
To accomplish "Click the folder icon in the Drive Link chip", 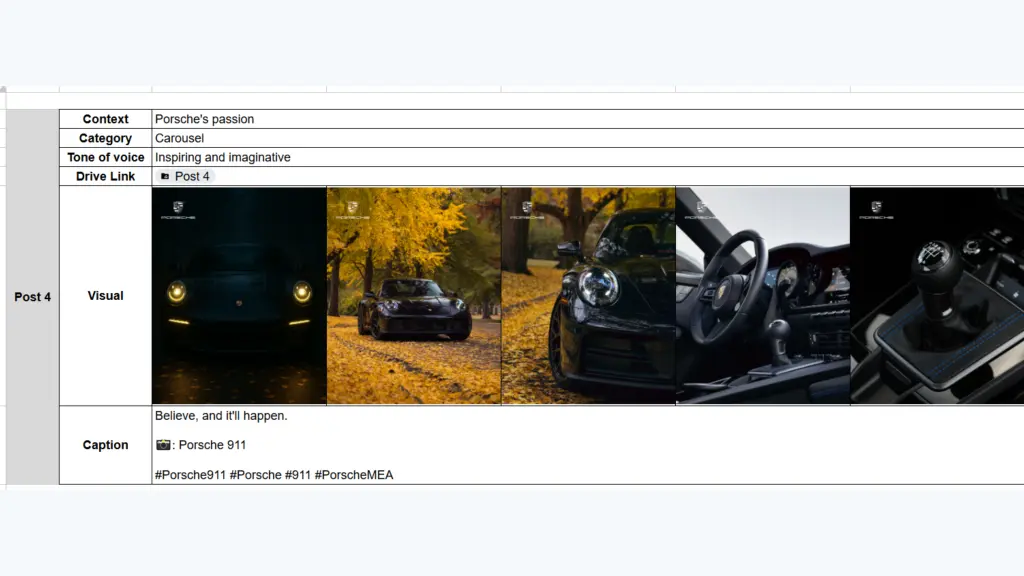I will (x=165, y=176).
